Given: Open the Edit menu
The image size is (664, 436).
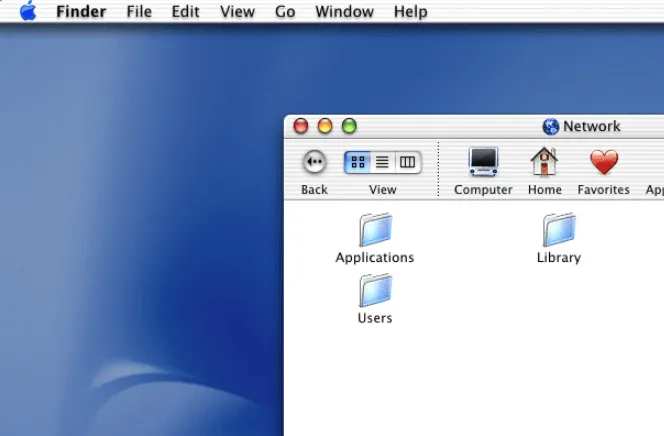Looking at the screenshot, I should coord(185,11).
